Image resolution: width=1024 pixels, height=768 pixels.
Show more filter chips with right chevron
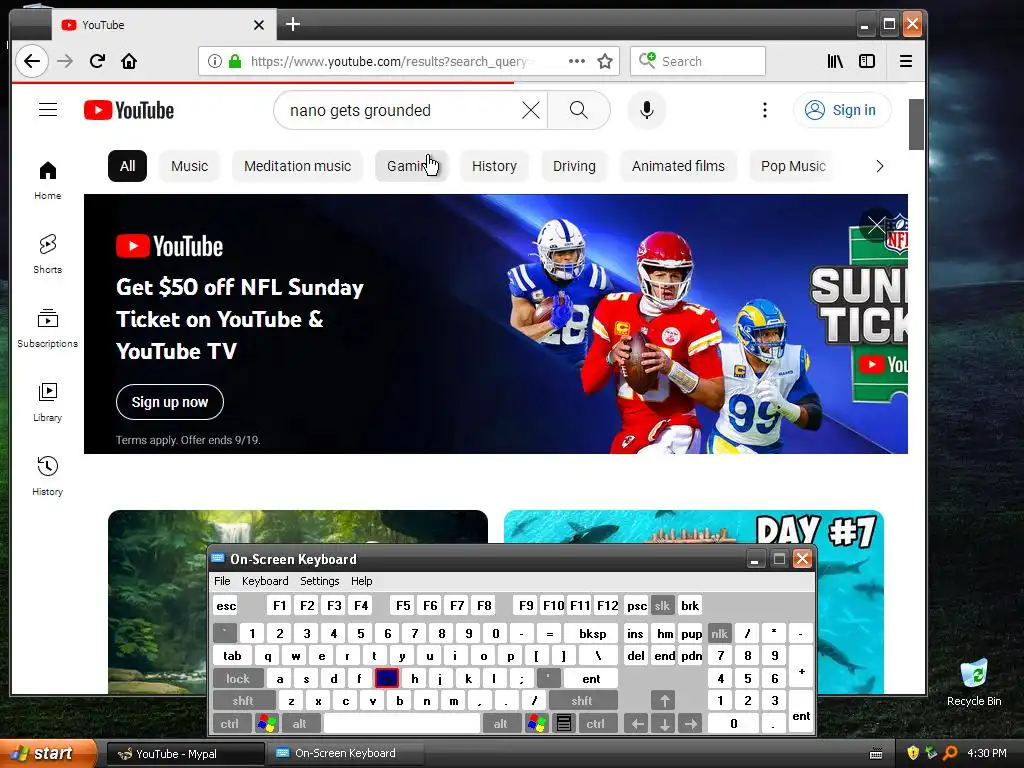coord(880,166)
